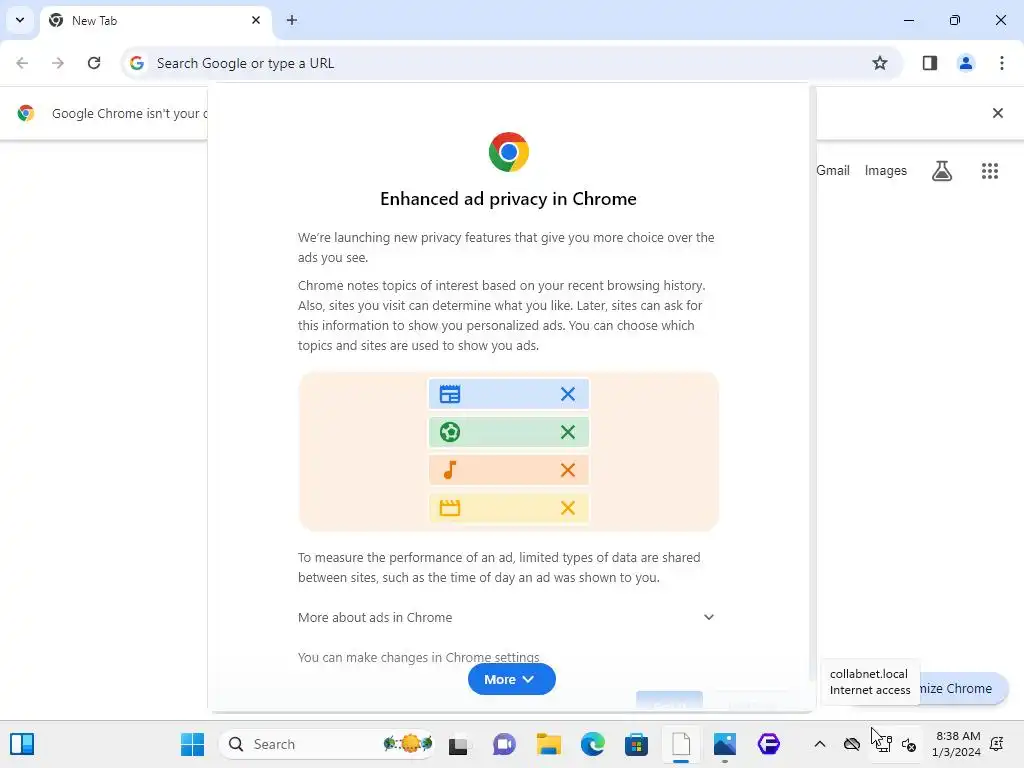Viewport: 1024px width, 768px height.
Task: Click the More button in dialog
Action: [511, 679]
